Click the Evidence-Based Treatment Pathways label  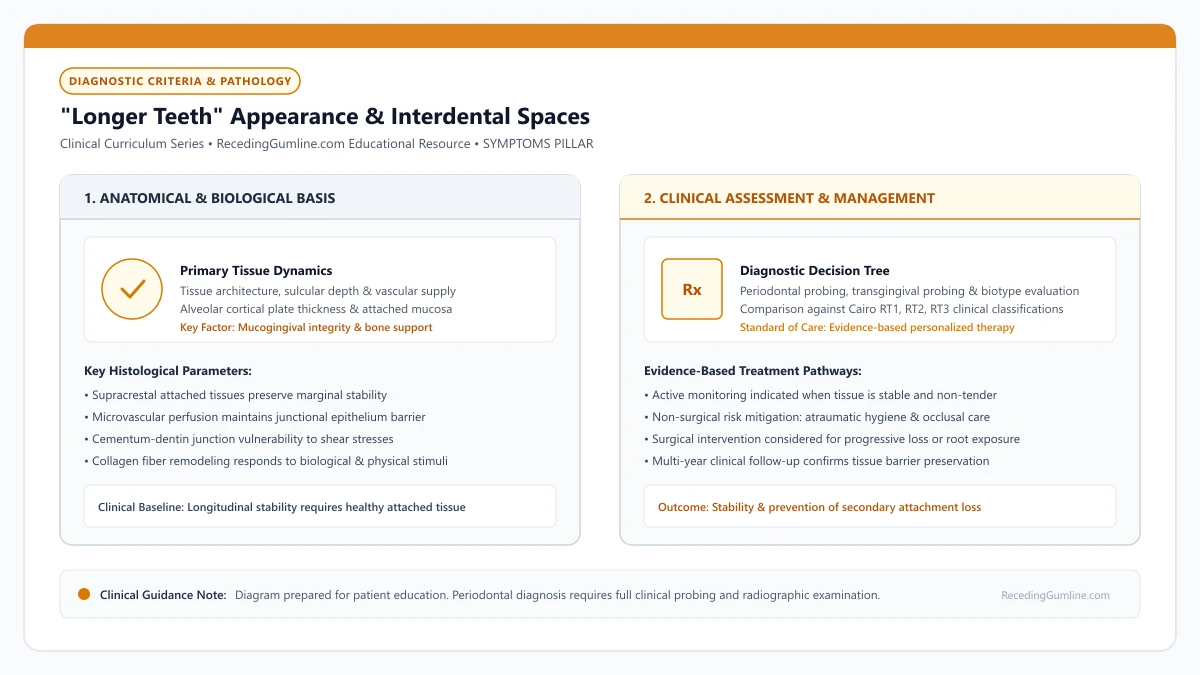coord(753,371)
